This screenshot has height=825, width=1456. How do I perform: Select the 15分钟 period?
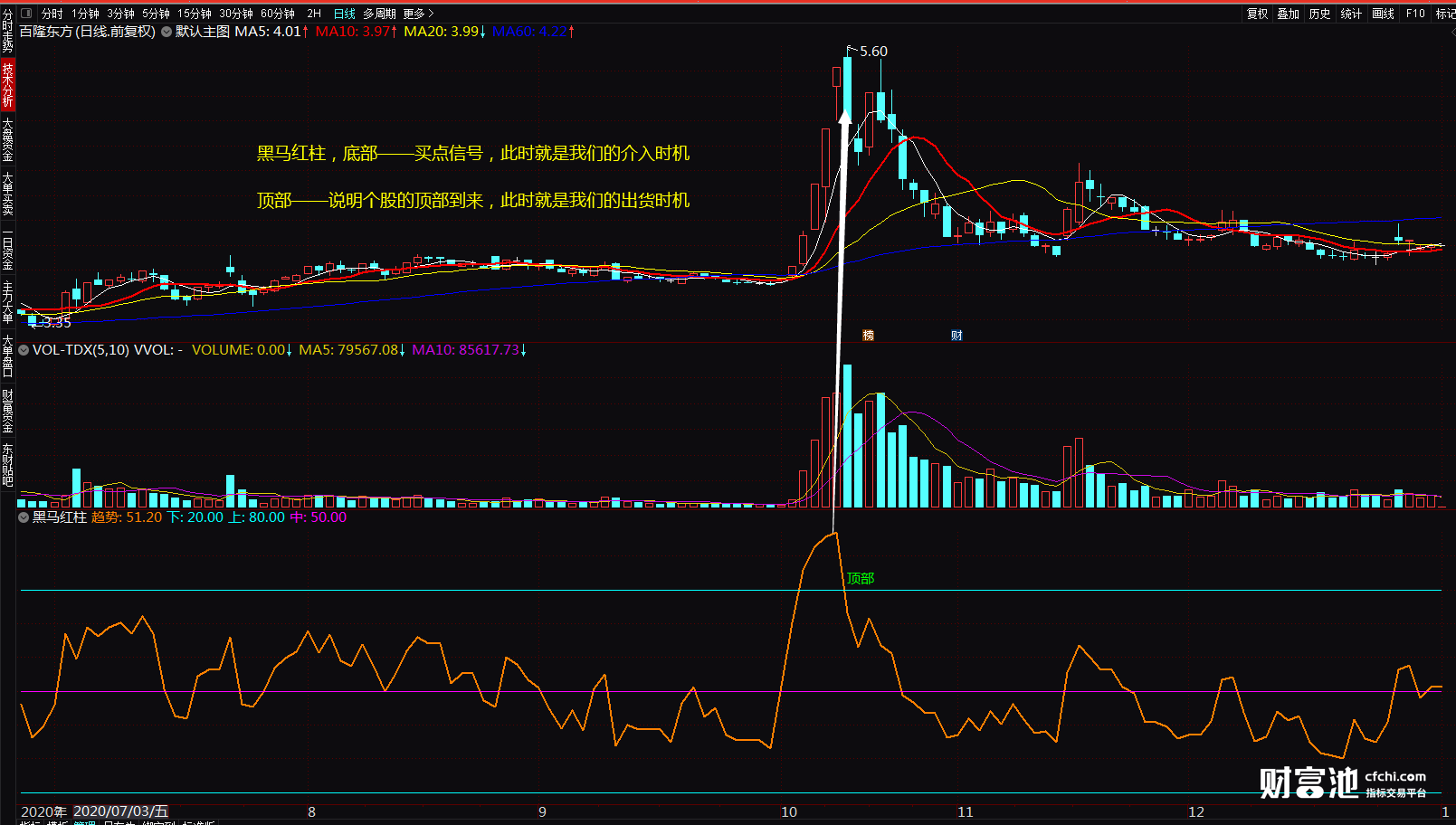click(194, 14)
